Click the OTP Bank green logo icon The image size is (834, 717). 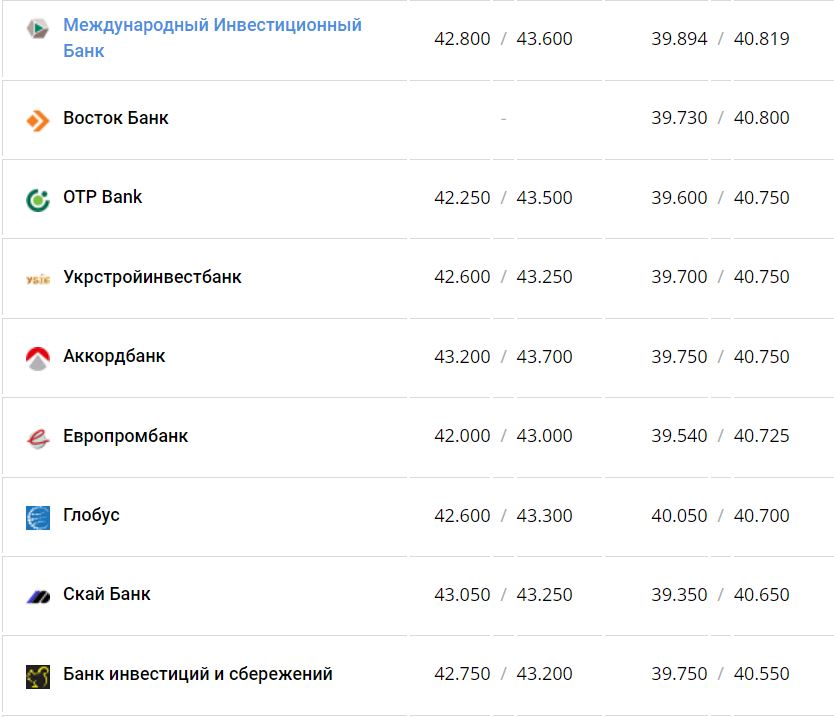tap(38, 199)
